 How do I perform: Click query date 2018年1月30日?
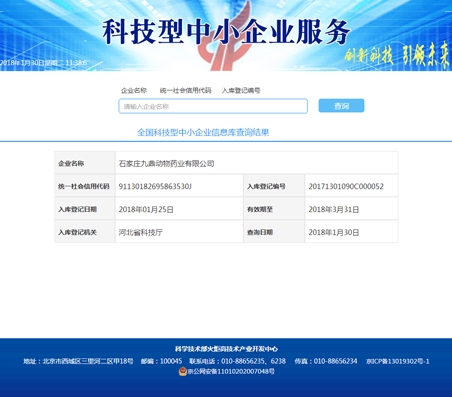[334, 232]
